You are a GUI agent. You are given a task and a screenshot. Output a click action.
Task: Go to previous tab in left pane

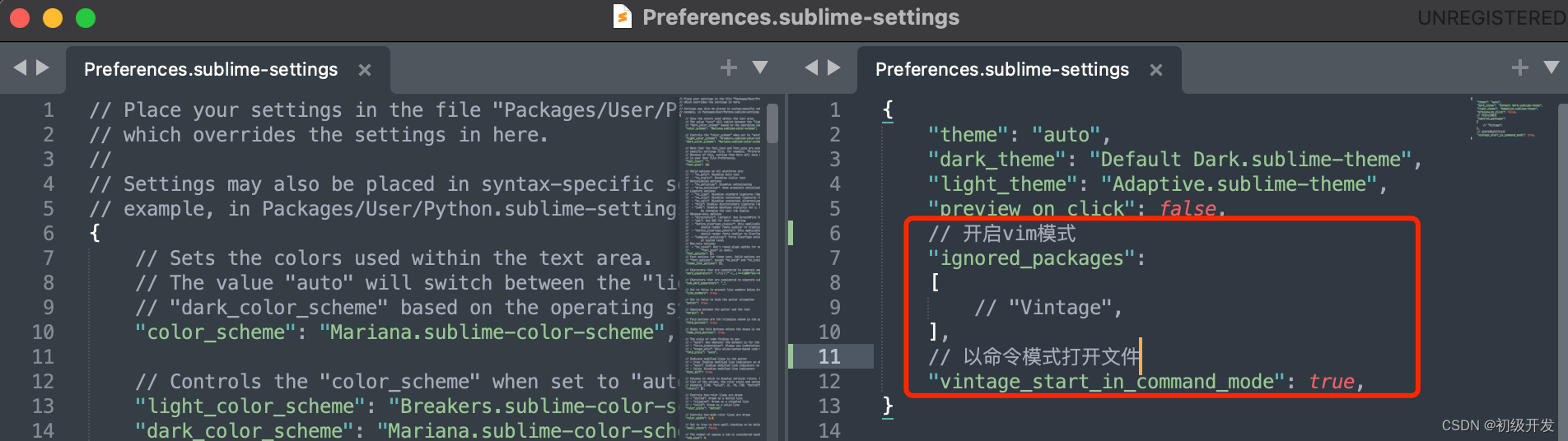(x=21, y=67)
